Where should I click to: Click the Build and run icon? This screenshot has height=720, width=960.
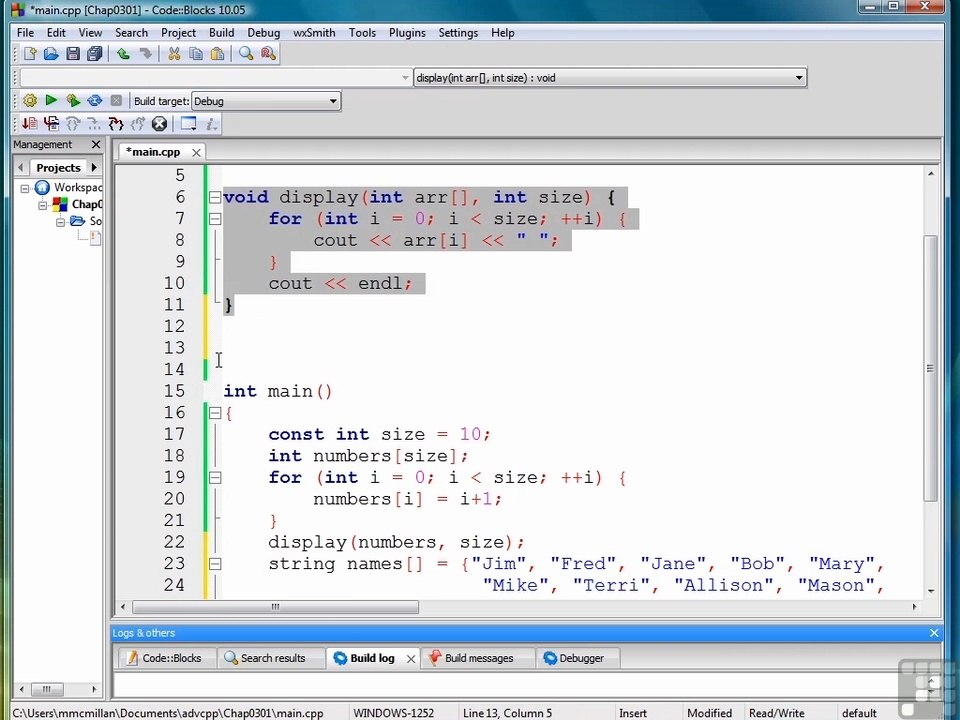(x=73, y=100)
